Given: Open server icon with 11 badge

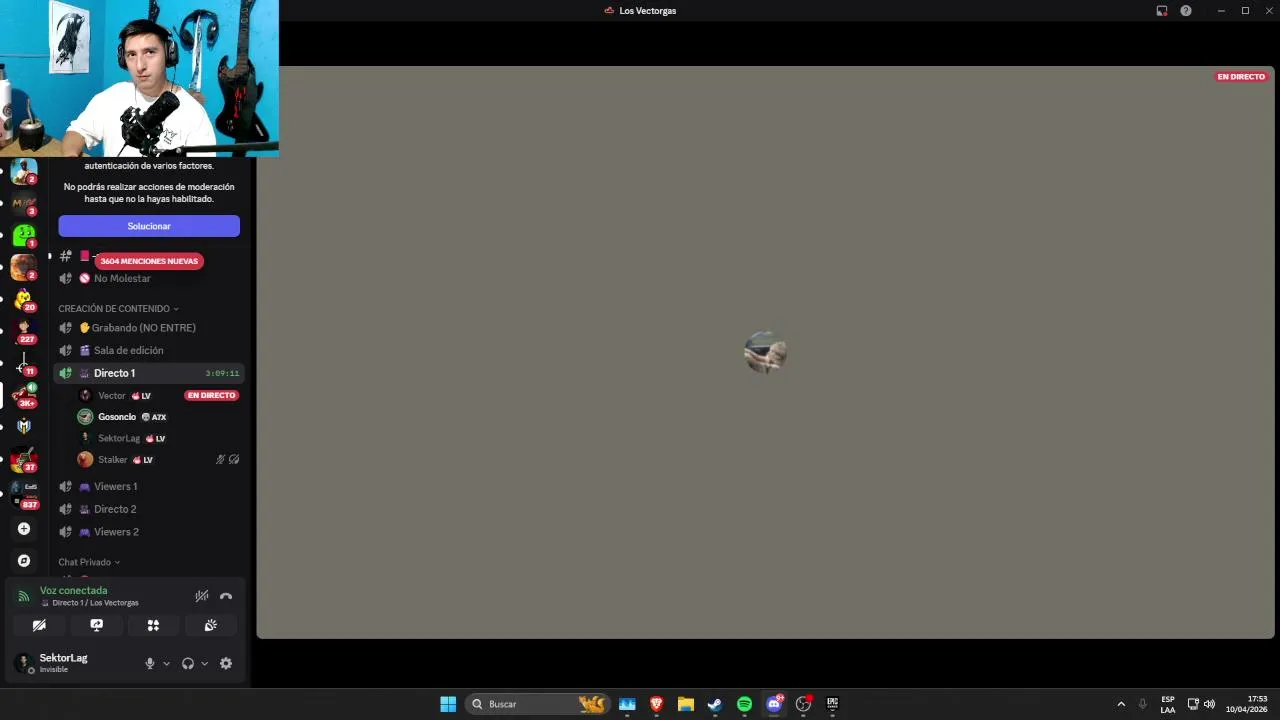Looking at the screenshot, I should point(24,363).
